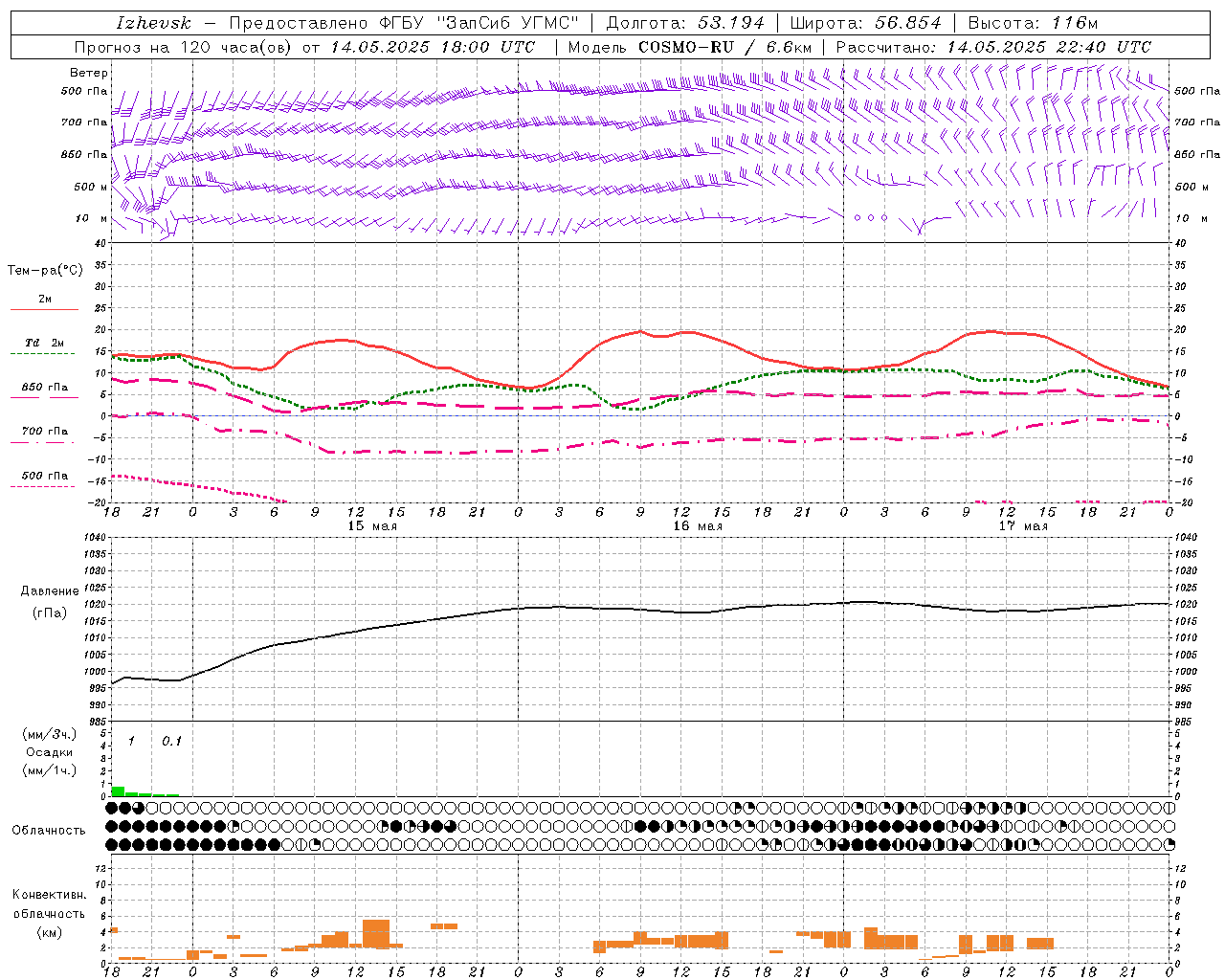Click the '(мм/1ч.)' precipitation unit label
The image size is (1225, 980).
coord(50,770)
